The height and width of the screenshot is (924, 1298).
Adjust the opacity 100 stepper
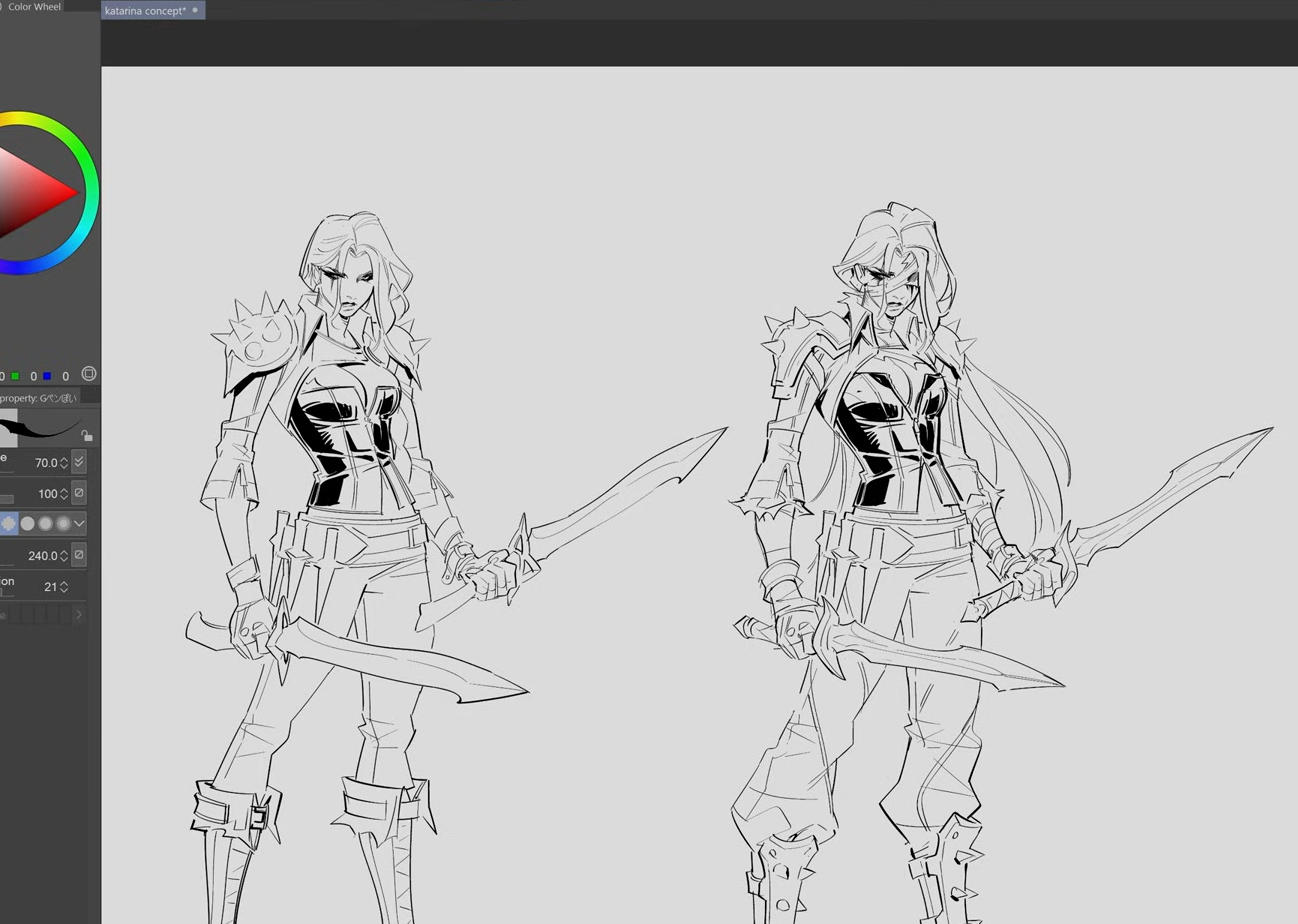click(64, 494)
